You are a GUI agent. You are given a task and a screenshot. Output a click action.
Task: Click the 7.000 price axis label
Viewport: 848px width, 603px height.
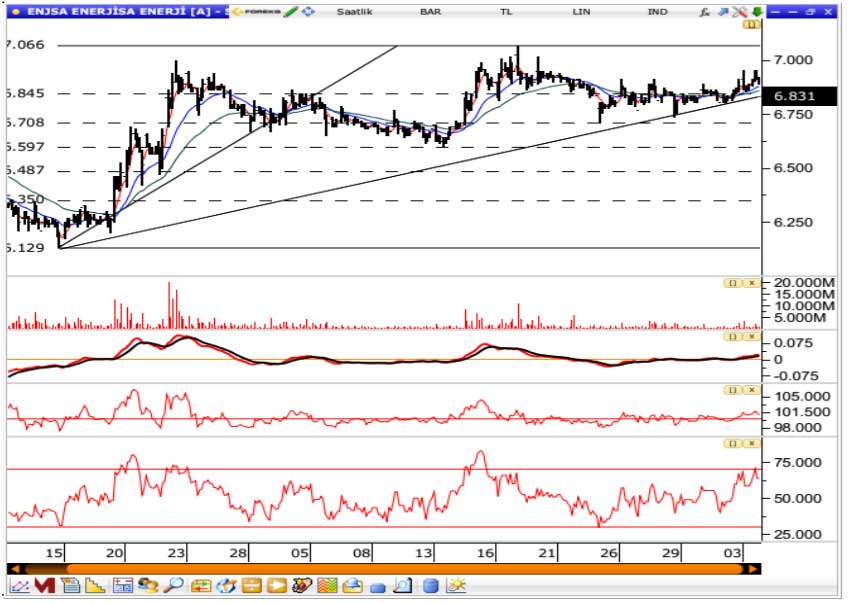click(x=793, y=60)
